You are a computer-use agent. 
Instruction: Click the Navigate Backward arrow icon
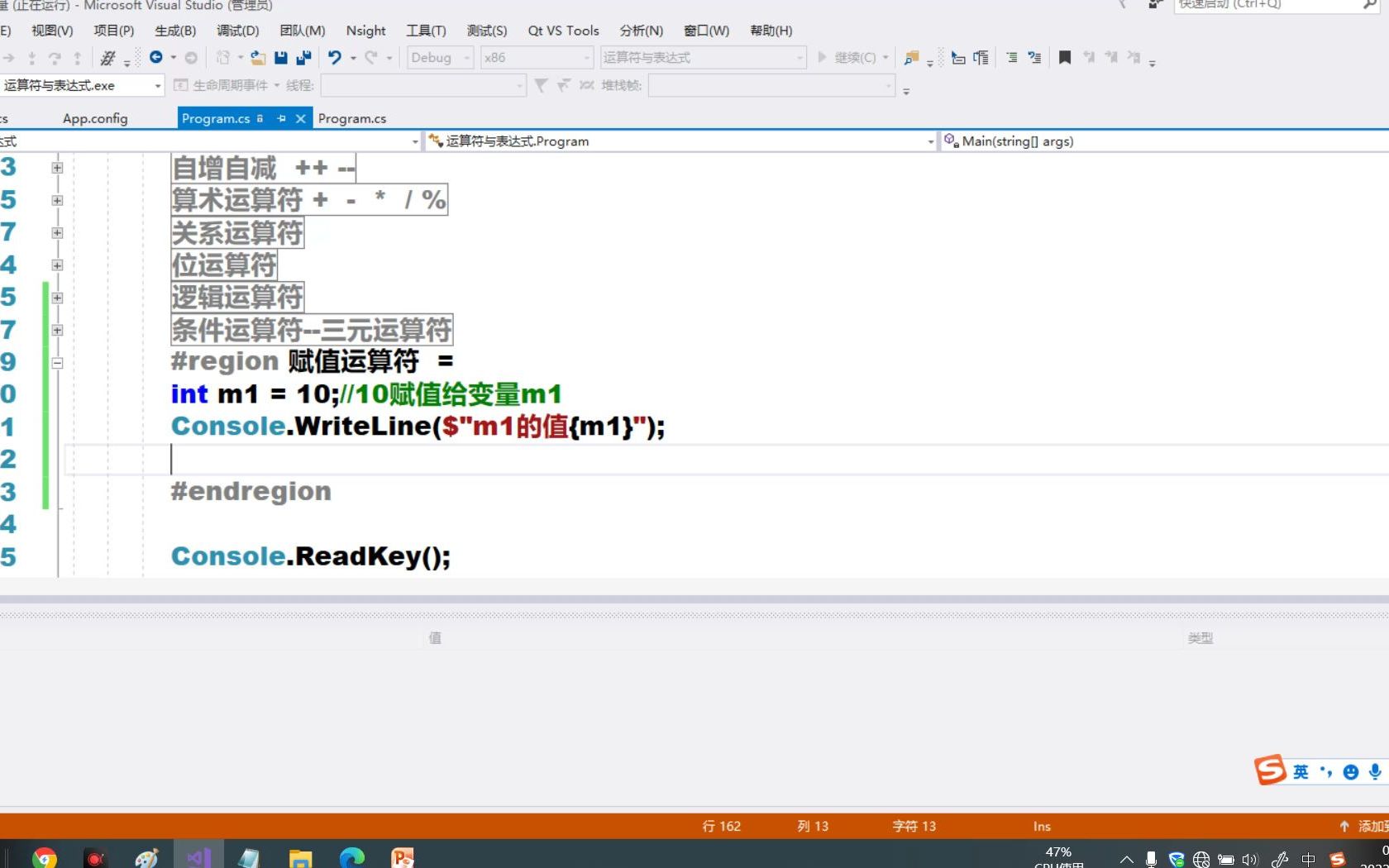155,57
